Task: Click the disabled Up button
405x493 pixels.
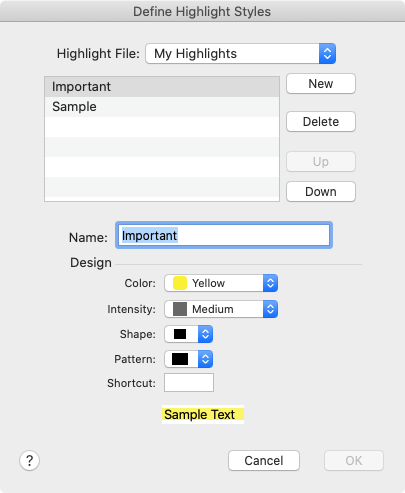Action: pyautogui.click(x=321, y=162)
